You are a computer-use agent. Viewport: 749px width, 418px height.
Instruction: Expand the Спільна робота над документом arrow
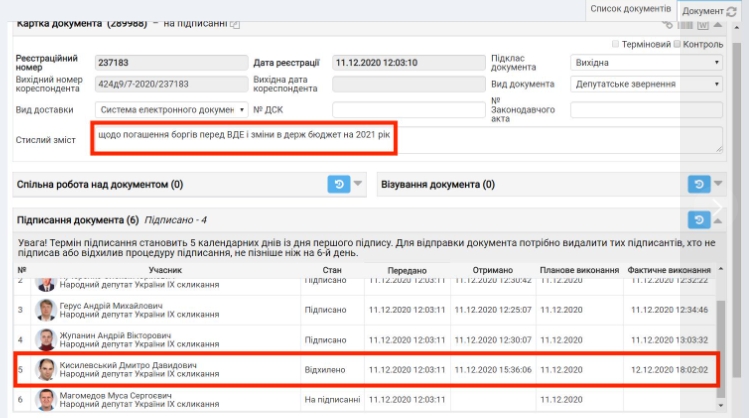tap(358, 184)
